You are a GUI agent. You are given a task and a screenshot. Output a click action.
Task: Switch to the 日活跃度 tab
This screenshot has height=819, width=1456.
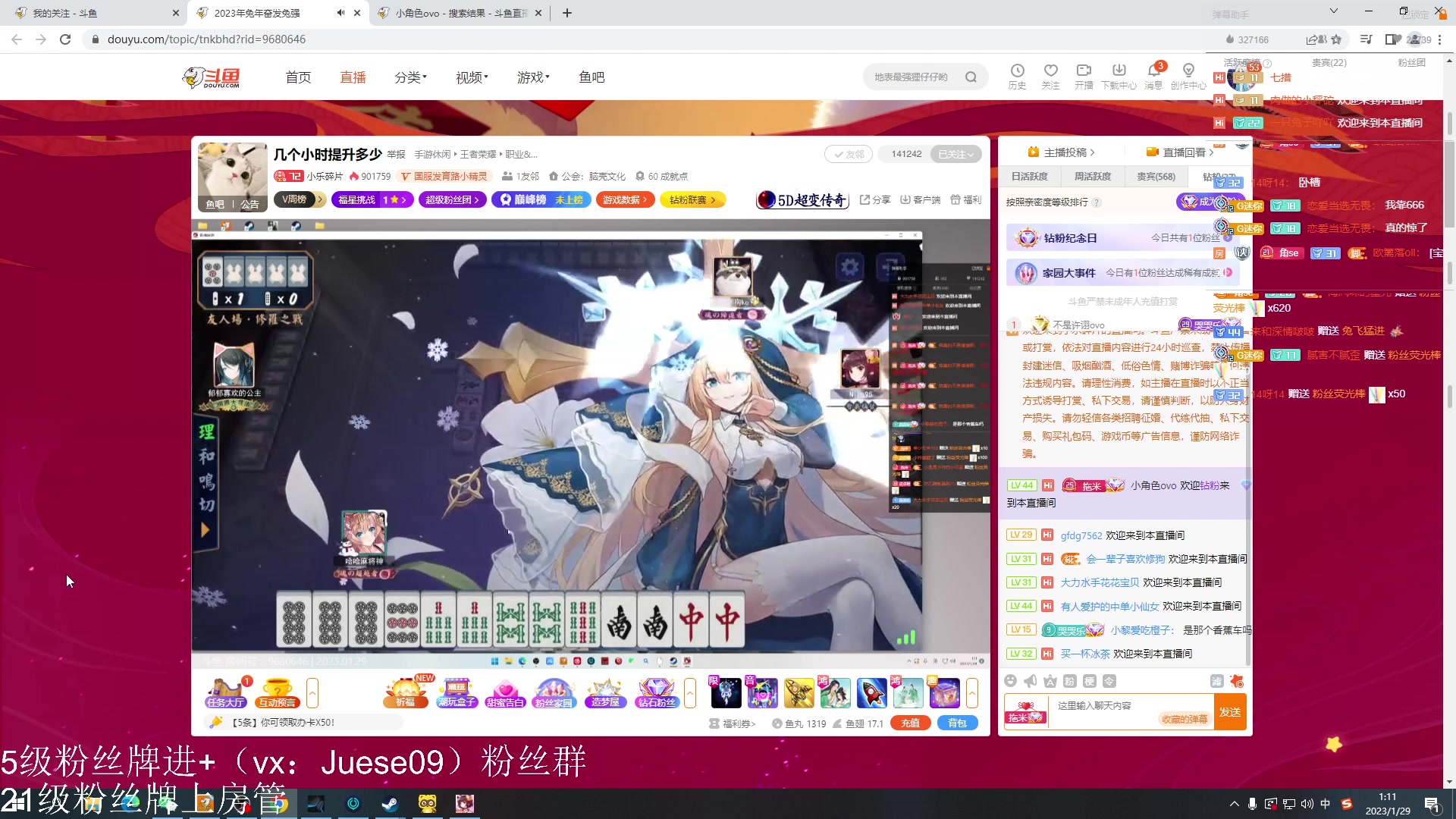point(1029,176)
